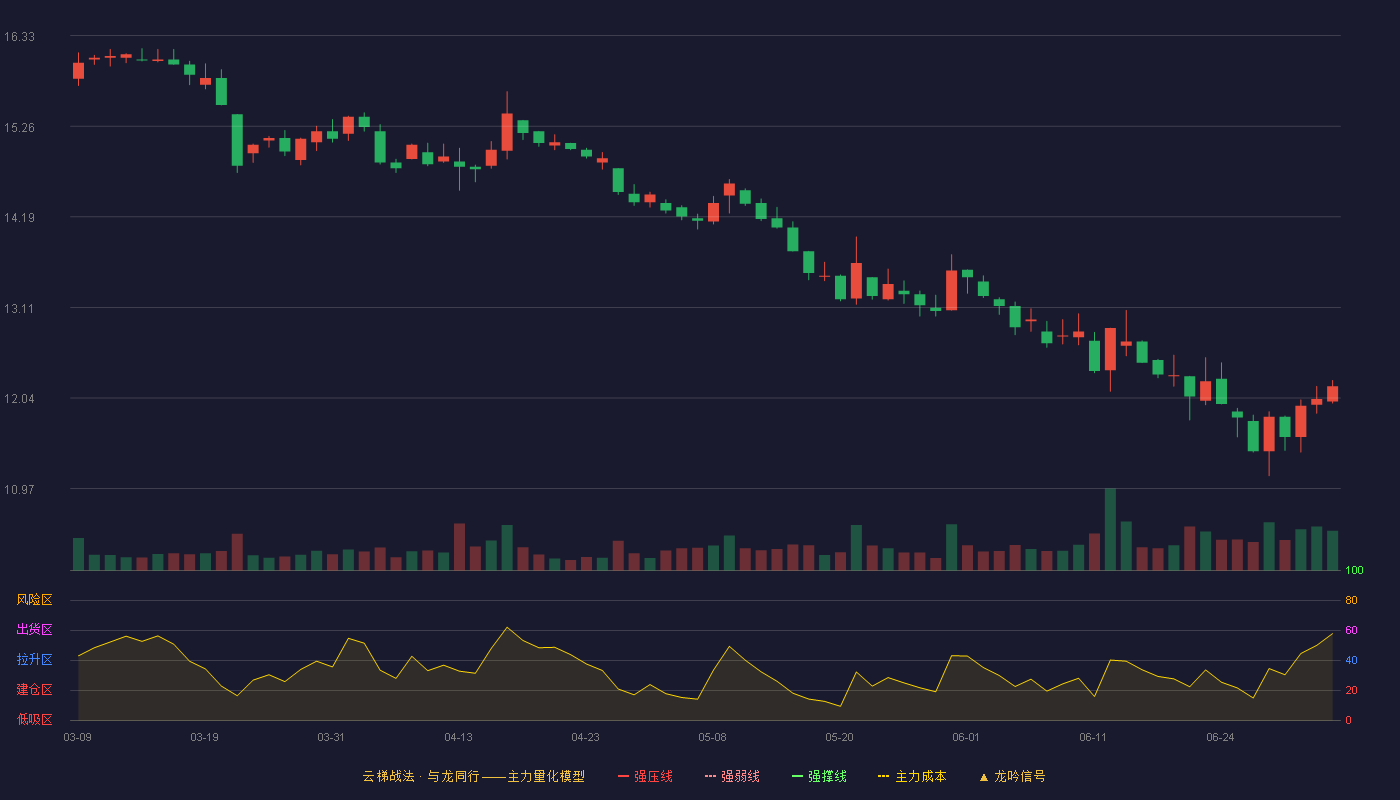Select the 06-24 date label

pos(1221,737)
